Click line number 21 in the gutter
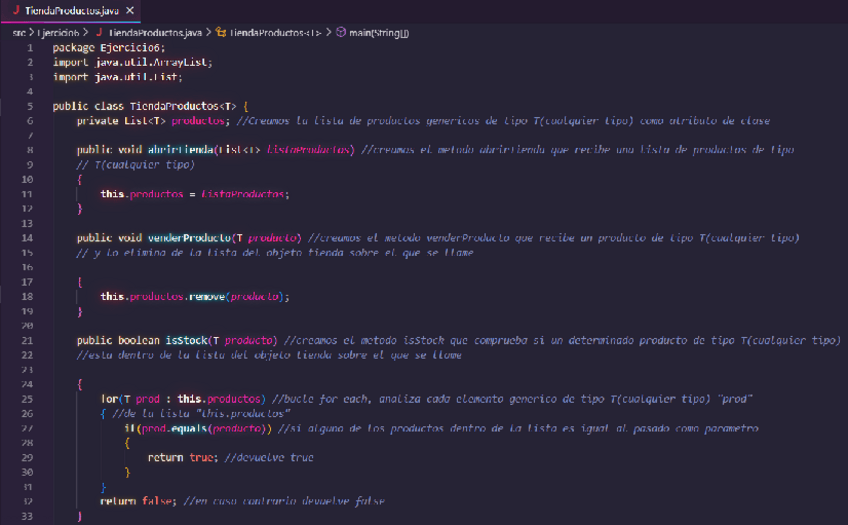 (29, 341)
